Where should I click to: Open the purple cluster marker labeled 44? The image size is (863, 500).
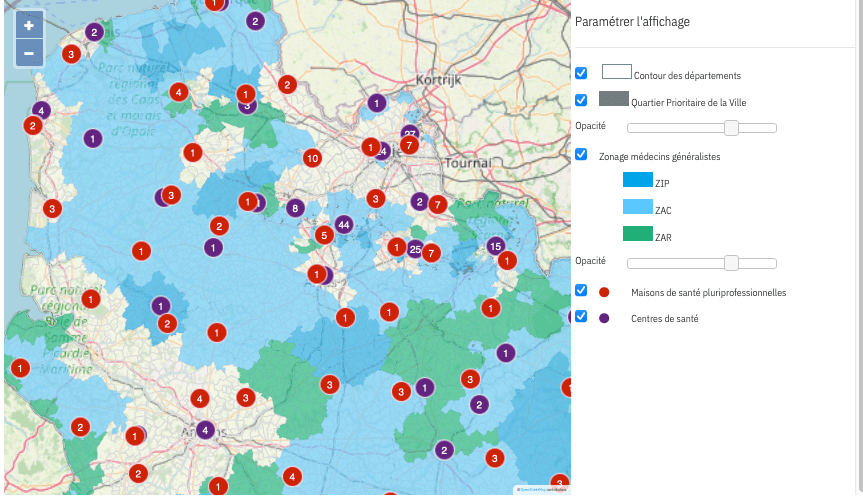point(344,224)
